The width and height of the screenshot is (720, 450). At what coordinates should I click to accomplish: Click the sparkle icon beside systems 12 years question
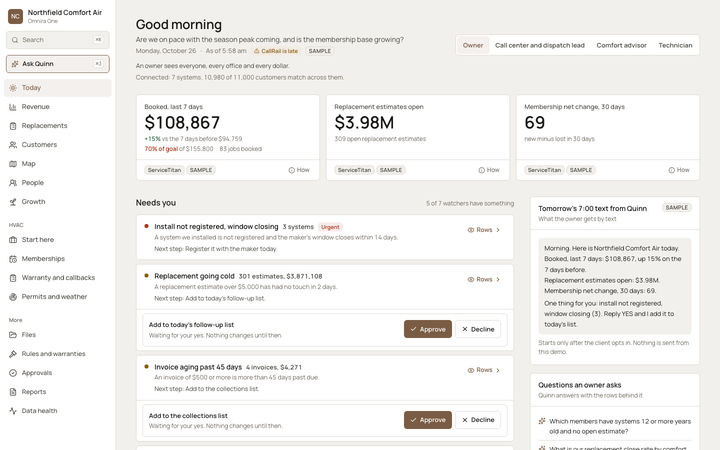tap(542, 421)
